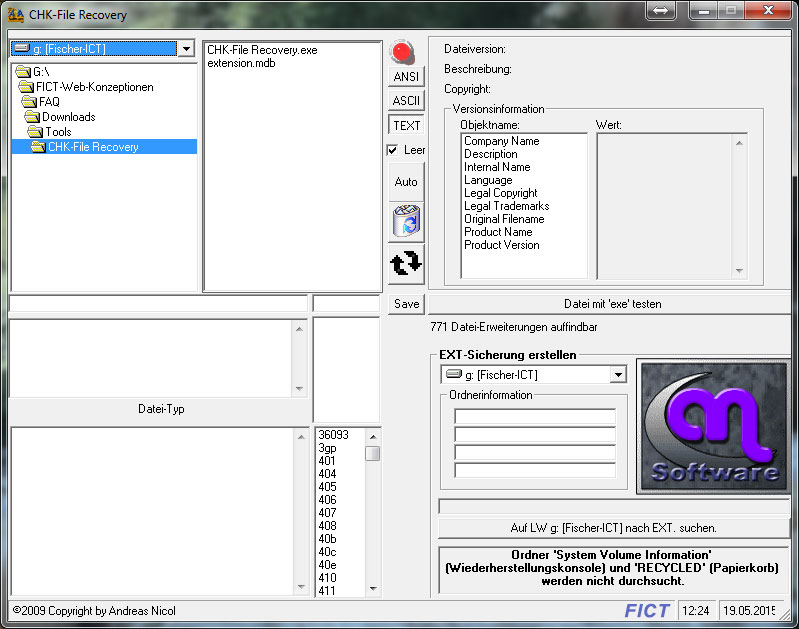The width and height of the screenshot is (799, 629).
Task: Select extension 411 in list
Action: pos(327,591)
